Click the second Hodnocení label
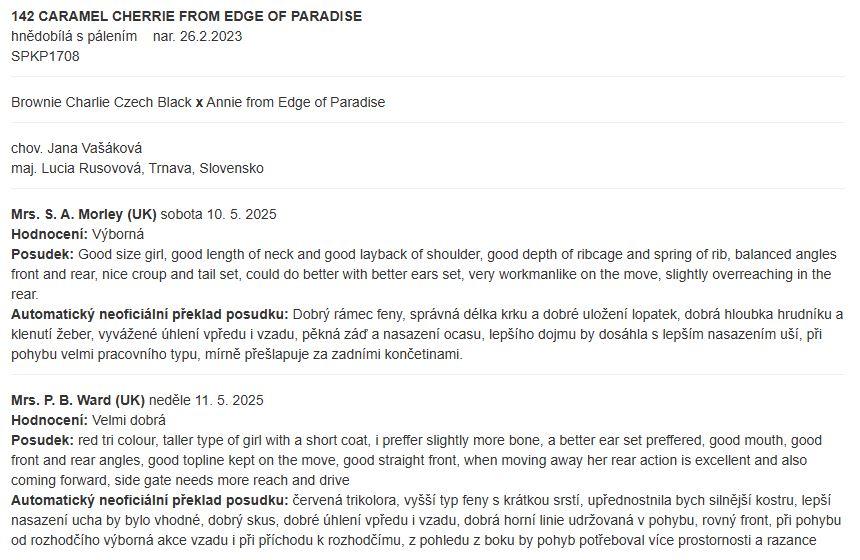This screenshot has width=860, height=560. [49, 421]
